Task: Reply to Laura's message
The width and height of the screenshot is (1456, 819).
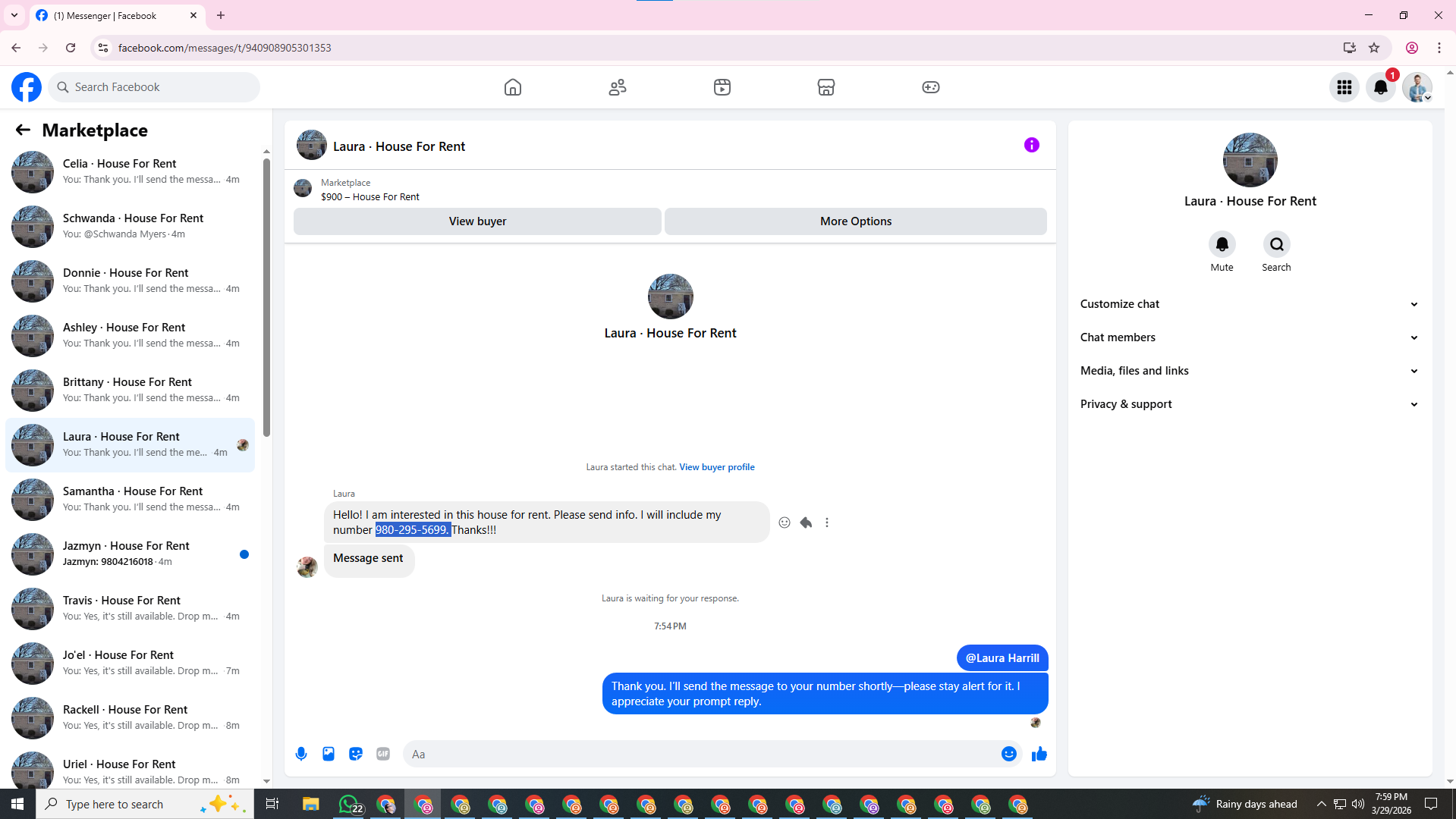Action: (x=806, y=522)
